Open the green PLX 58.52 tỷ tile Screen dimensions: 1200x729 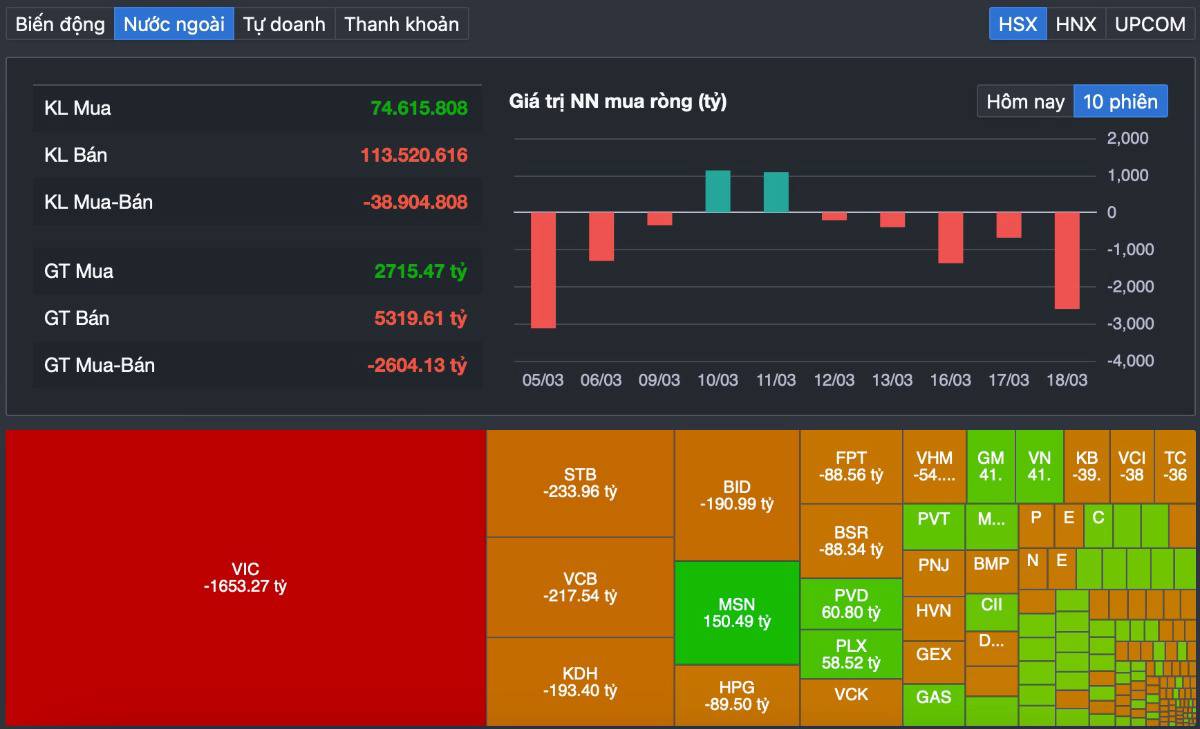[x=851, y=654]
